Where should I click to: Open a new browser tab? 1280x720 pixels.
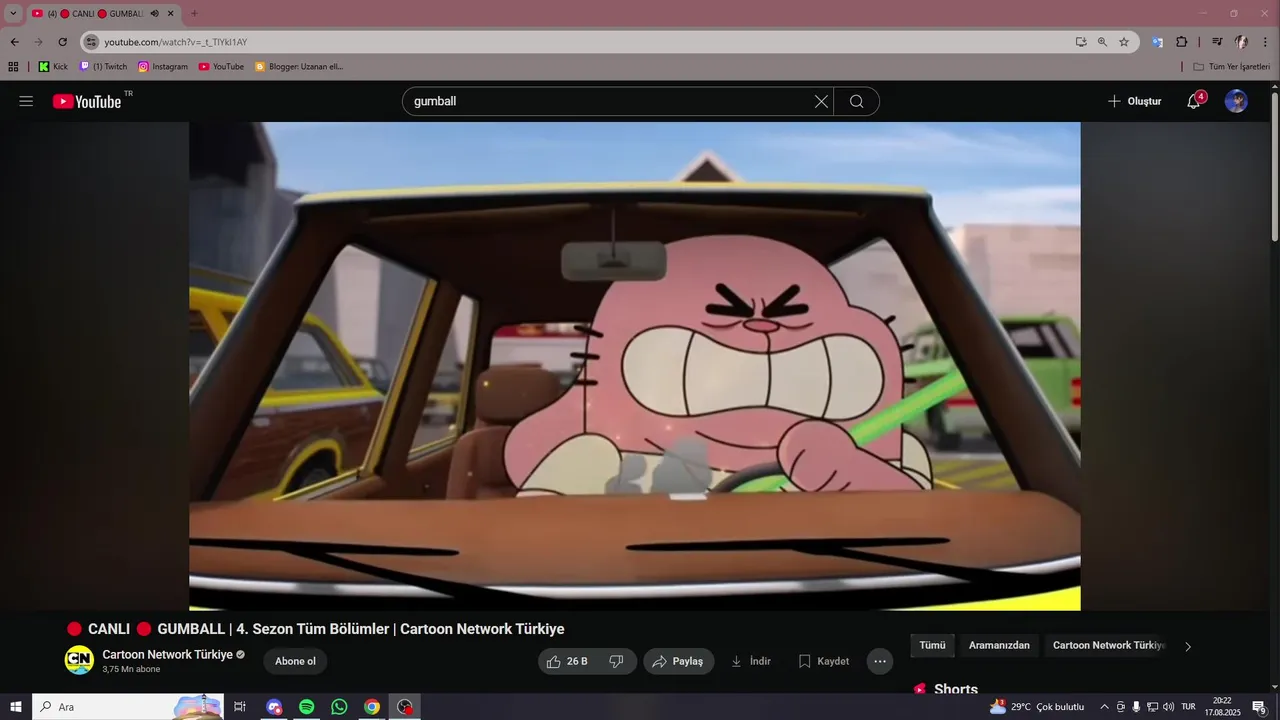[x=194, y=14]
